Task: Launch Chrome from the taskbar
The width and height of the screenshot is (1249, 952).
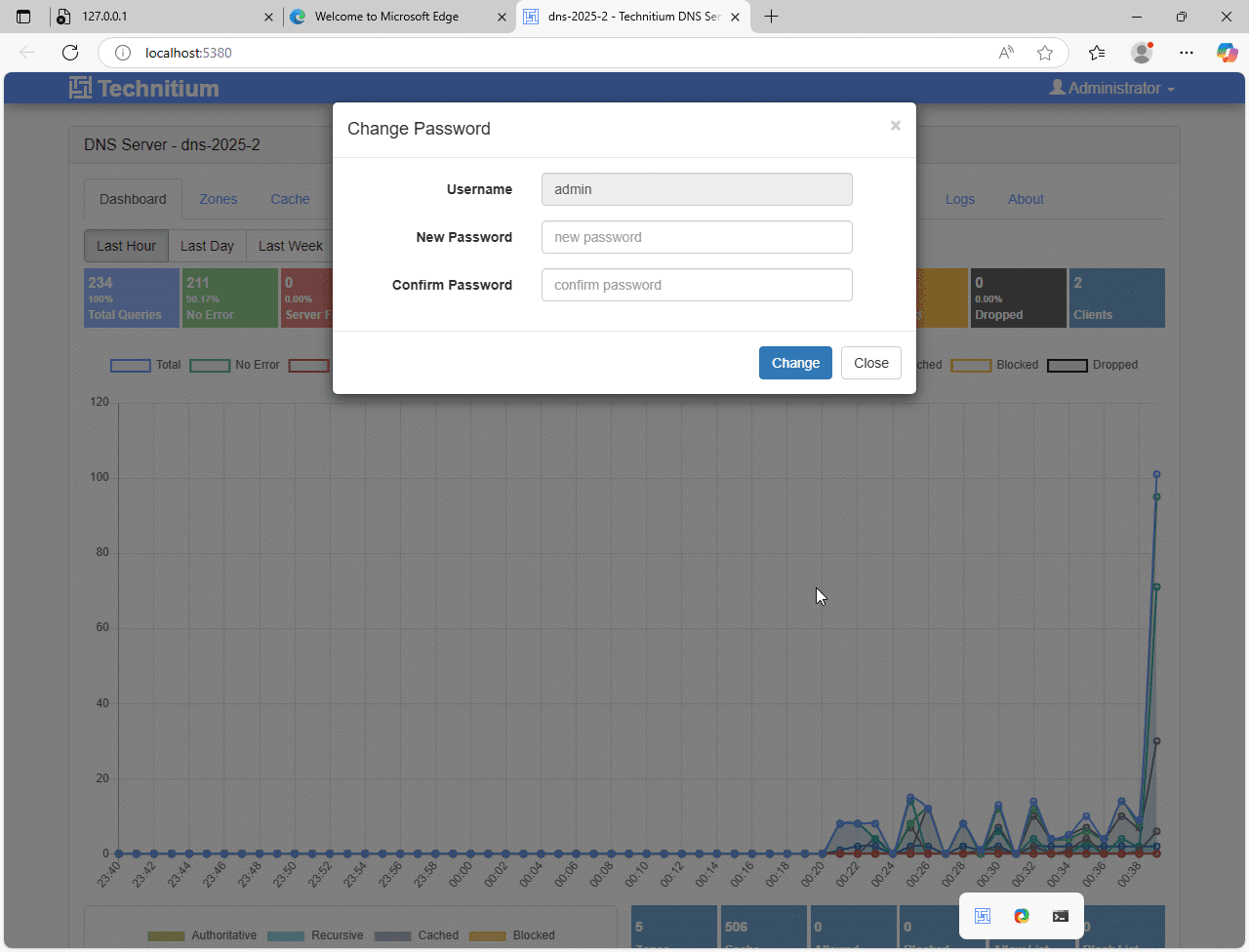Action: (1021, 916)
